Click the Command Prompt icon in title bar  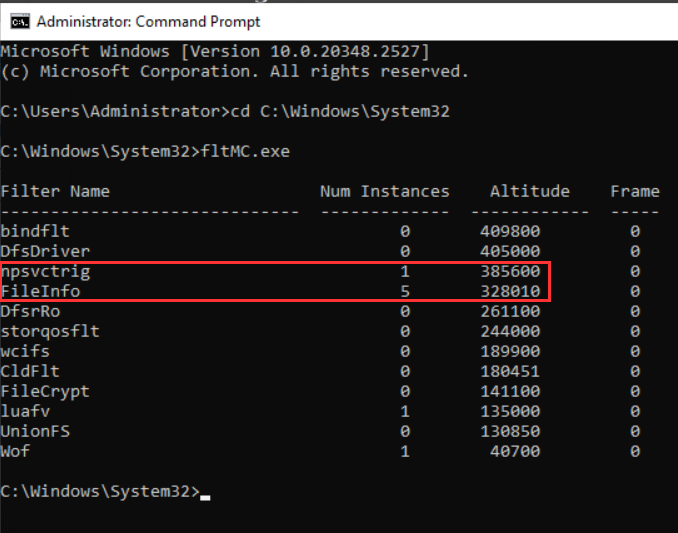click(x=18, y=20)
